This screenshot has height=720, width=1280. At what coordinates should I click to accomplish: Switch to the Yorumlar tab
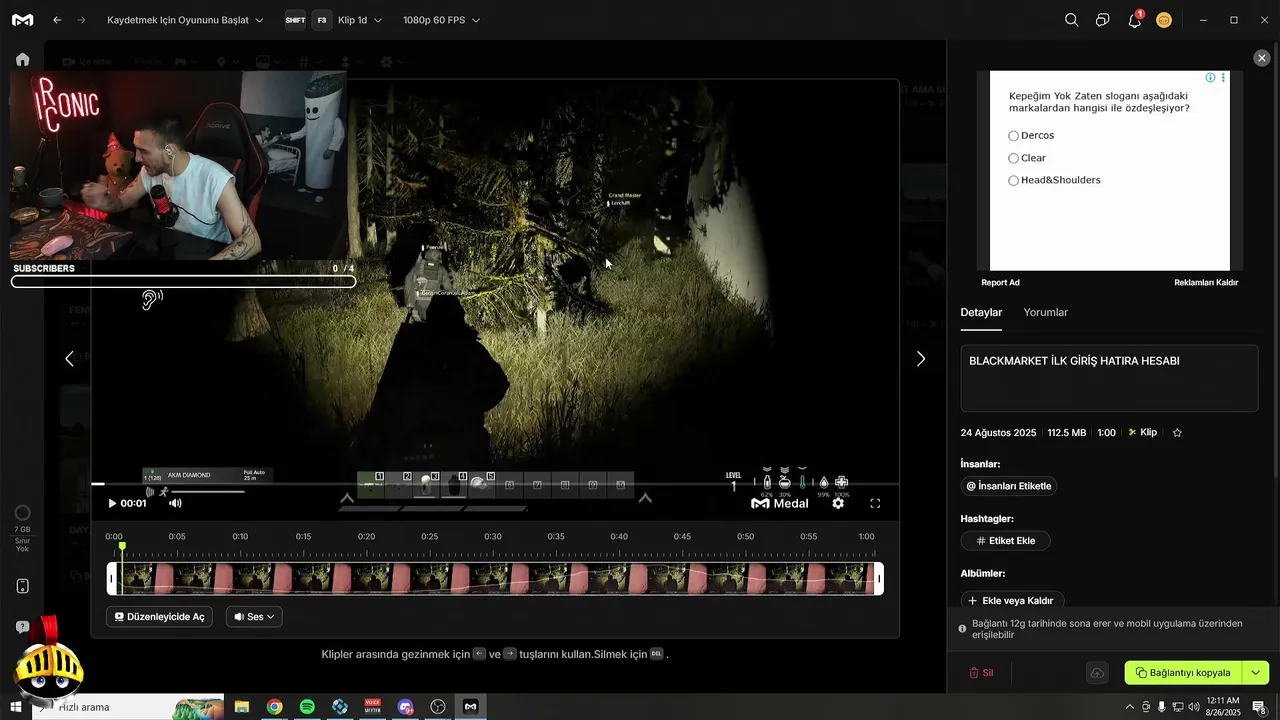[x=1046, y=312]
